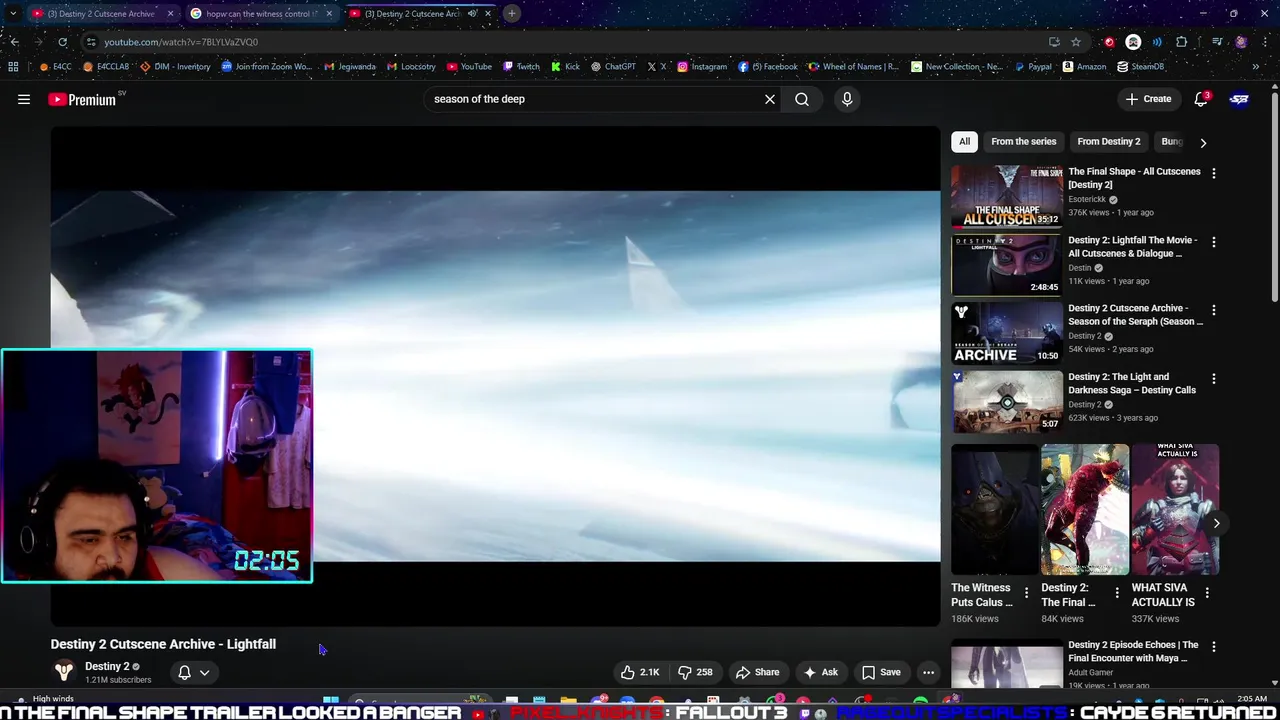Viewport: 1280px width, 720px height.
Task: Open the Facebook bookmark
Action: pyautogui.click(x=768, y=67)
